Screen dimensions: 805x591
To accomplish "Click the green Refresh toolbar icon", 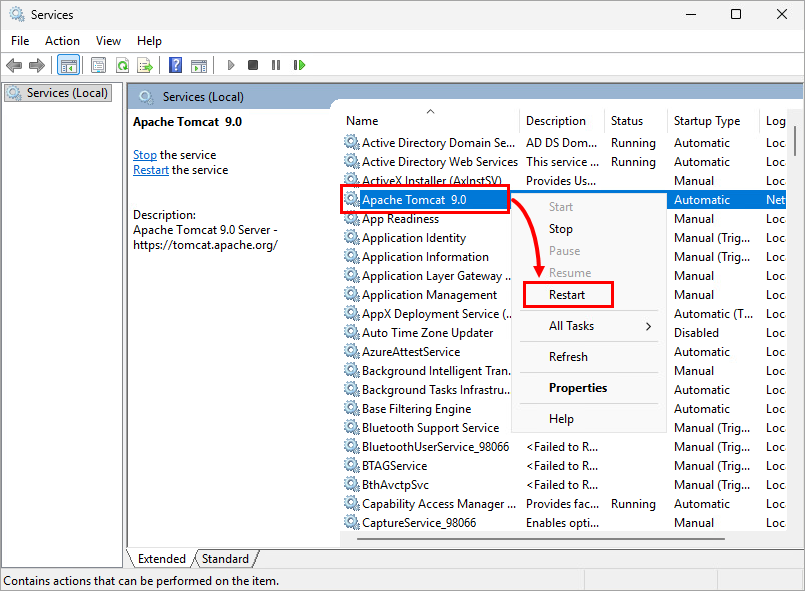I will point(121,66).
